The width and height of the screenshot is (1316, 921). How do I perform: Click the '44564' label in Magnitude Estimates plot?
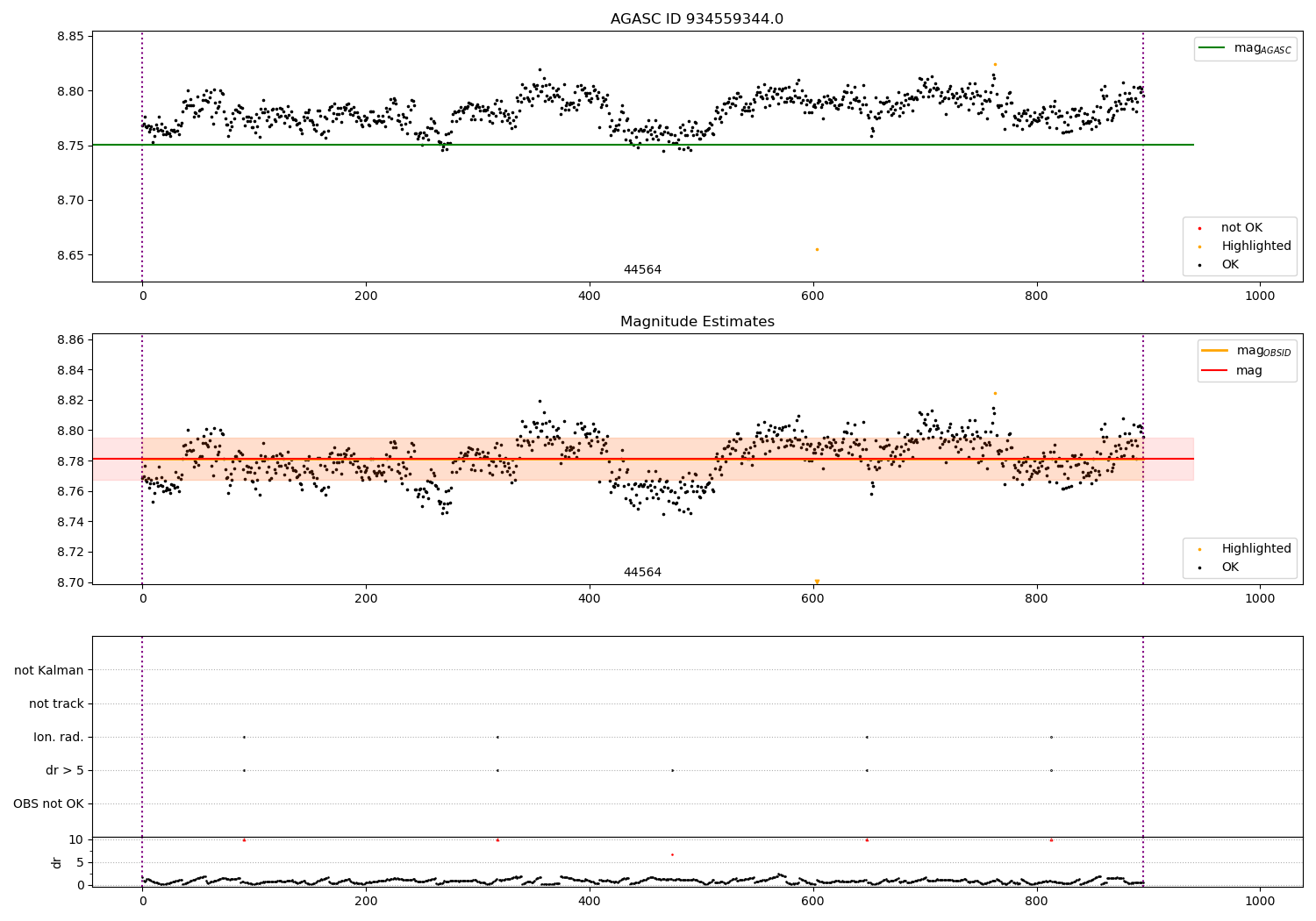(642, 573)
